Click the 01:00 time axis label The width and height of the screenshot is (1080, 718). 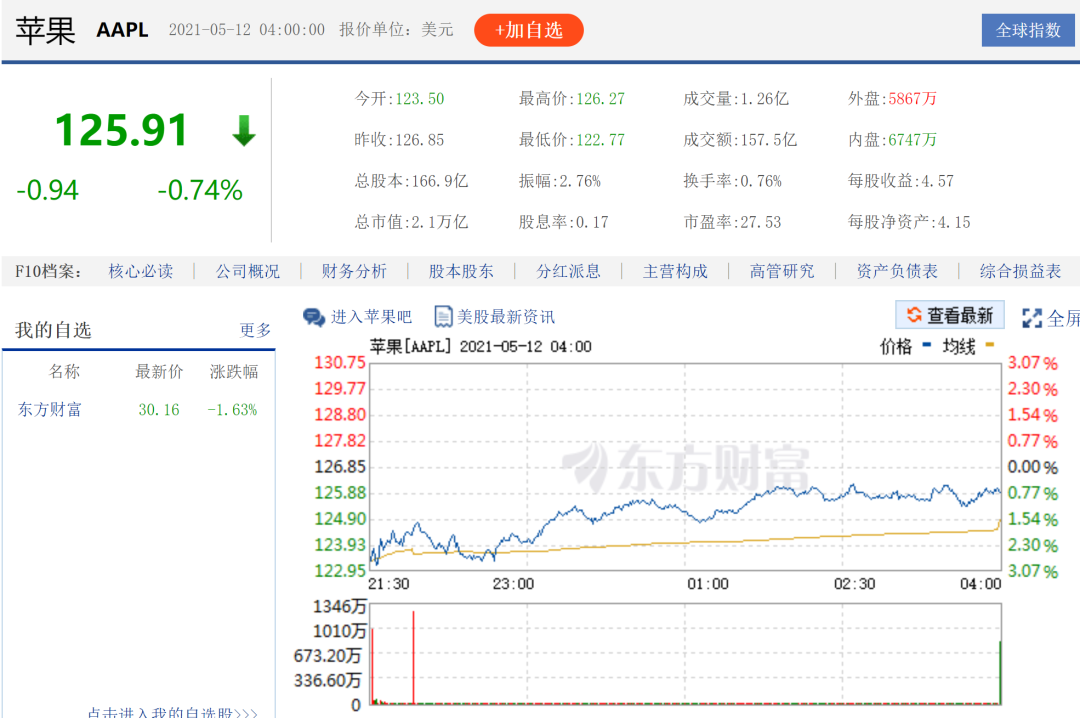708,584
